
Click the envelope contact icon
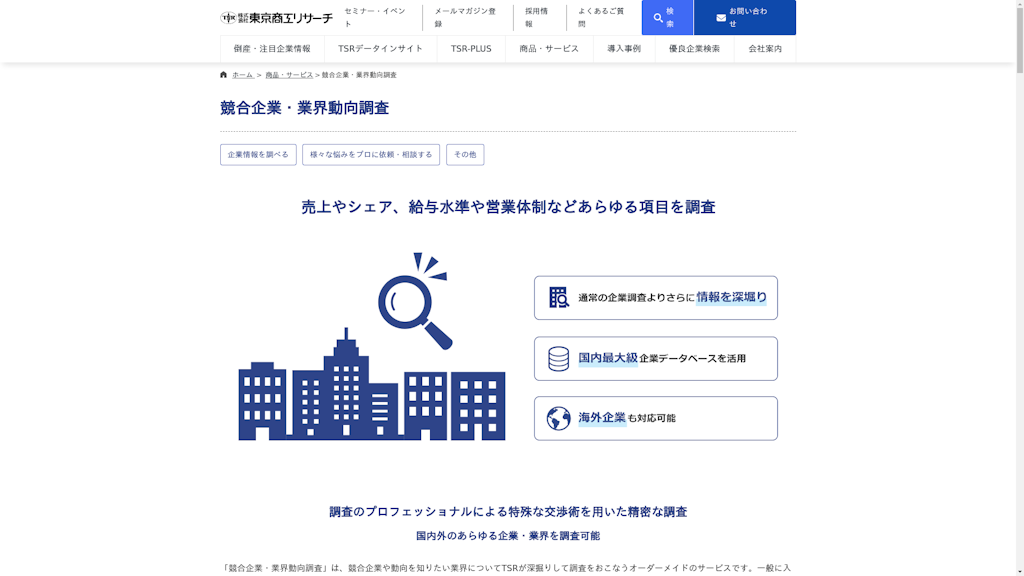tap(721, 18)
